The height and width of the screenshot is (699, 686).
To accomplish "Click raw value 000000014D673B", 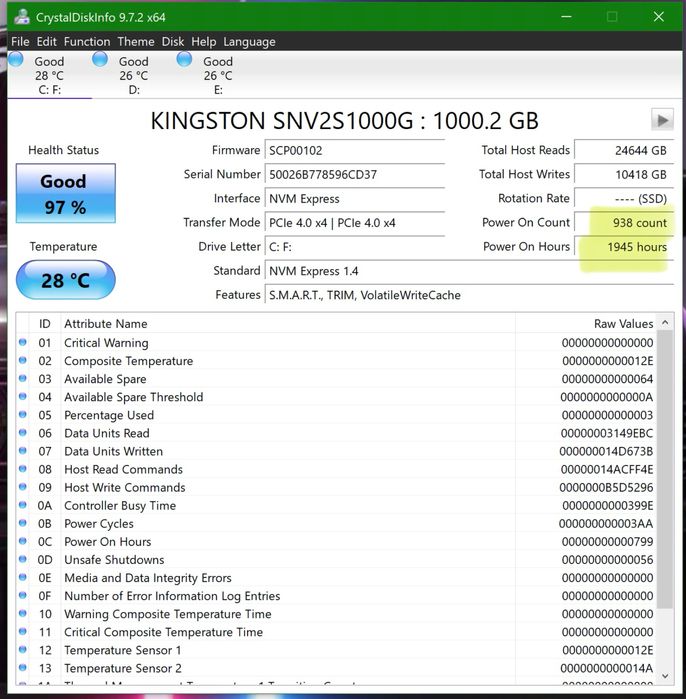I will (x=606, y=451).
